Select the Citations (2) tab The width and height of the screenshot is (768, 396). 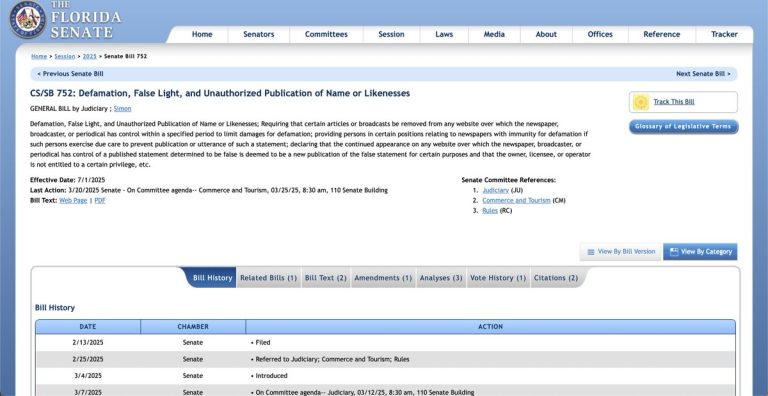click(556, 278)
